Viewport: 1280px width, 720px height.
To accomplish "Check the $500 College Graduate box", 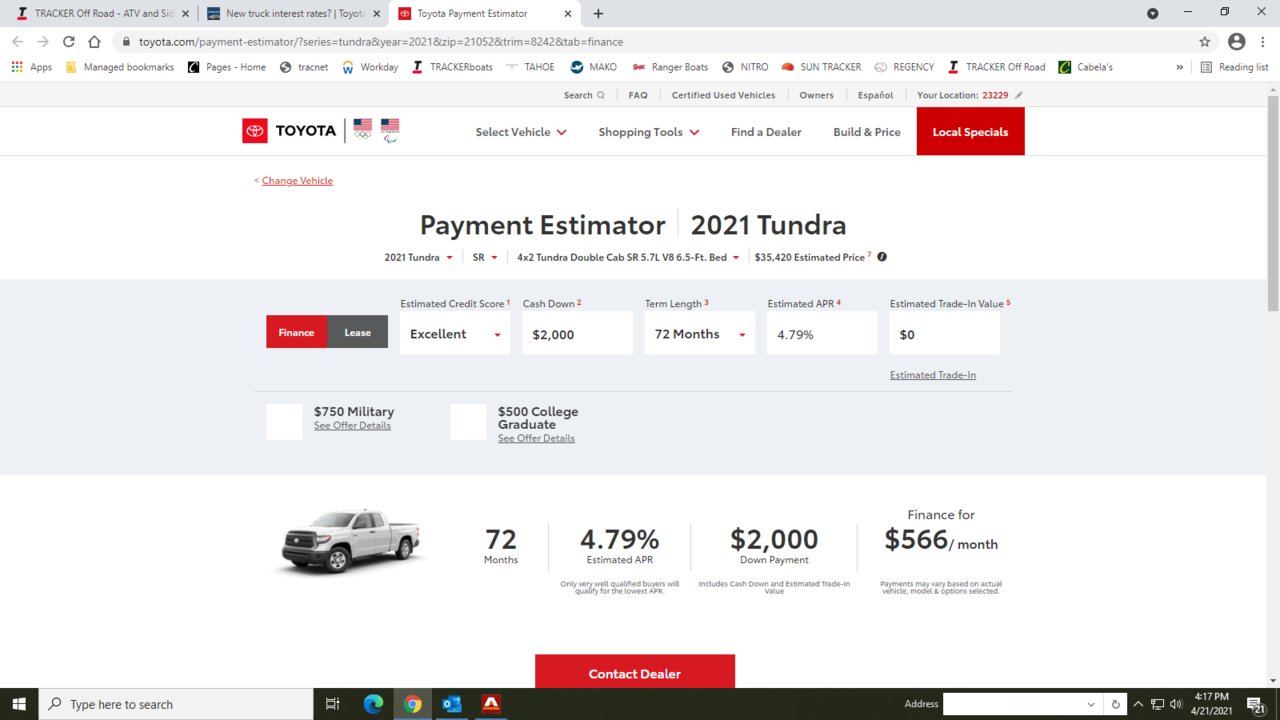I will [x=468, y=422].
